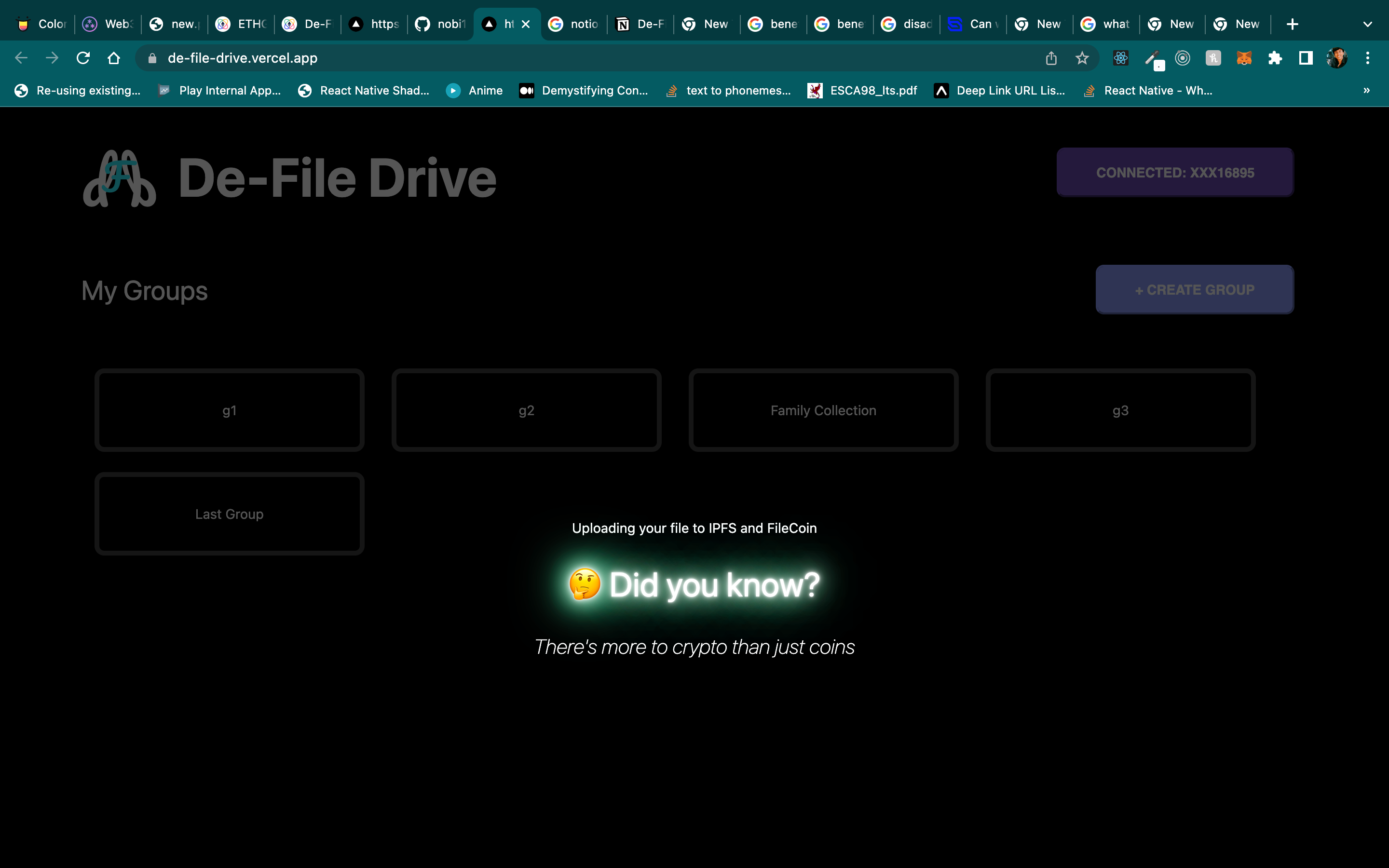
Task: Show hidden bookmarks with double chevron
Action: pyautogui.click(x=1366, y=90)
